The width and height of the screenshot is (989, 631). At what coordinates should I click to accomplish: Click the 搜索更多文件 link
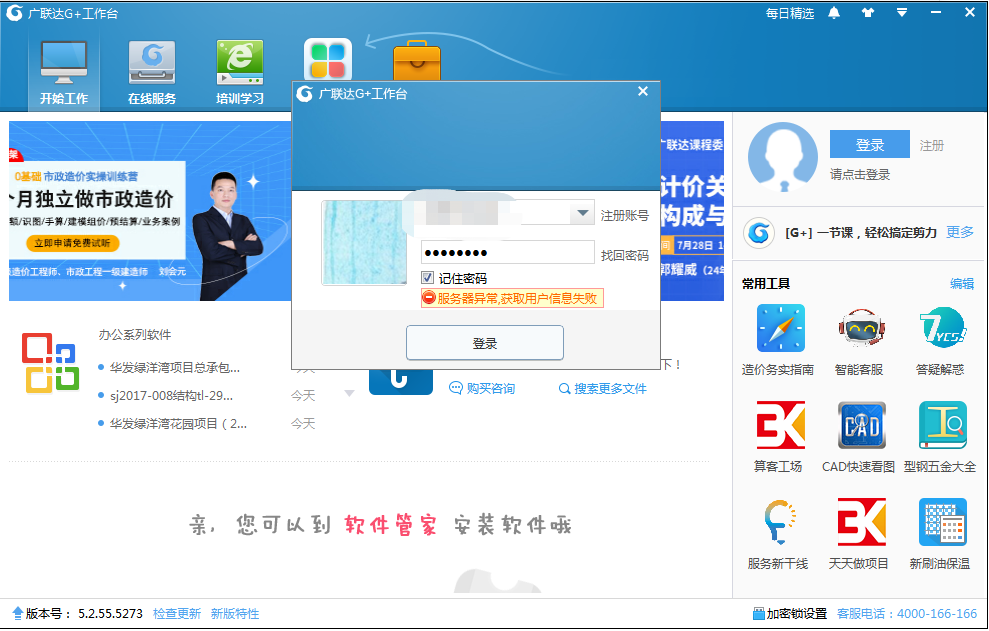(603, 389)
